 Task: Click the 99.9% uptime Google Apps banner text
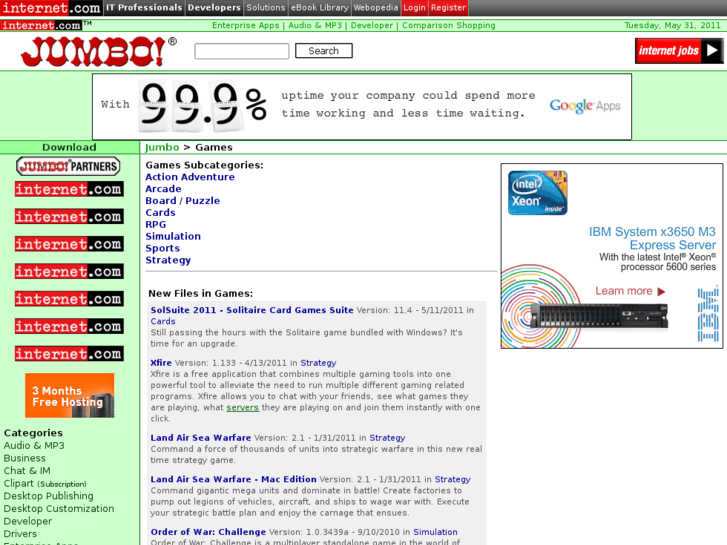(x=408, y=104)
